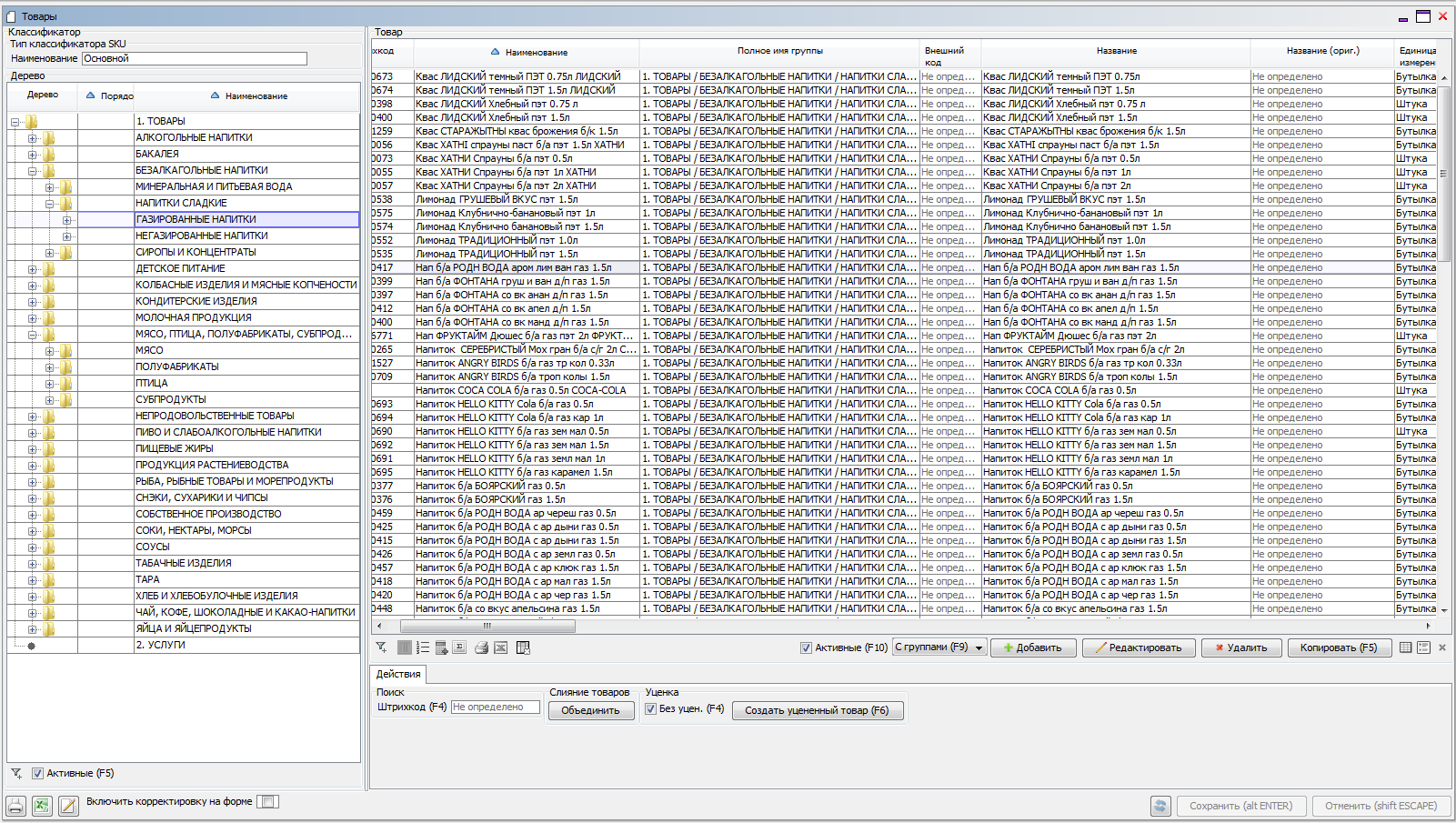
Task: Click the Объединить button
Action: point(589,710)
